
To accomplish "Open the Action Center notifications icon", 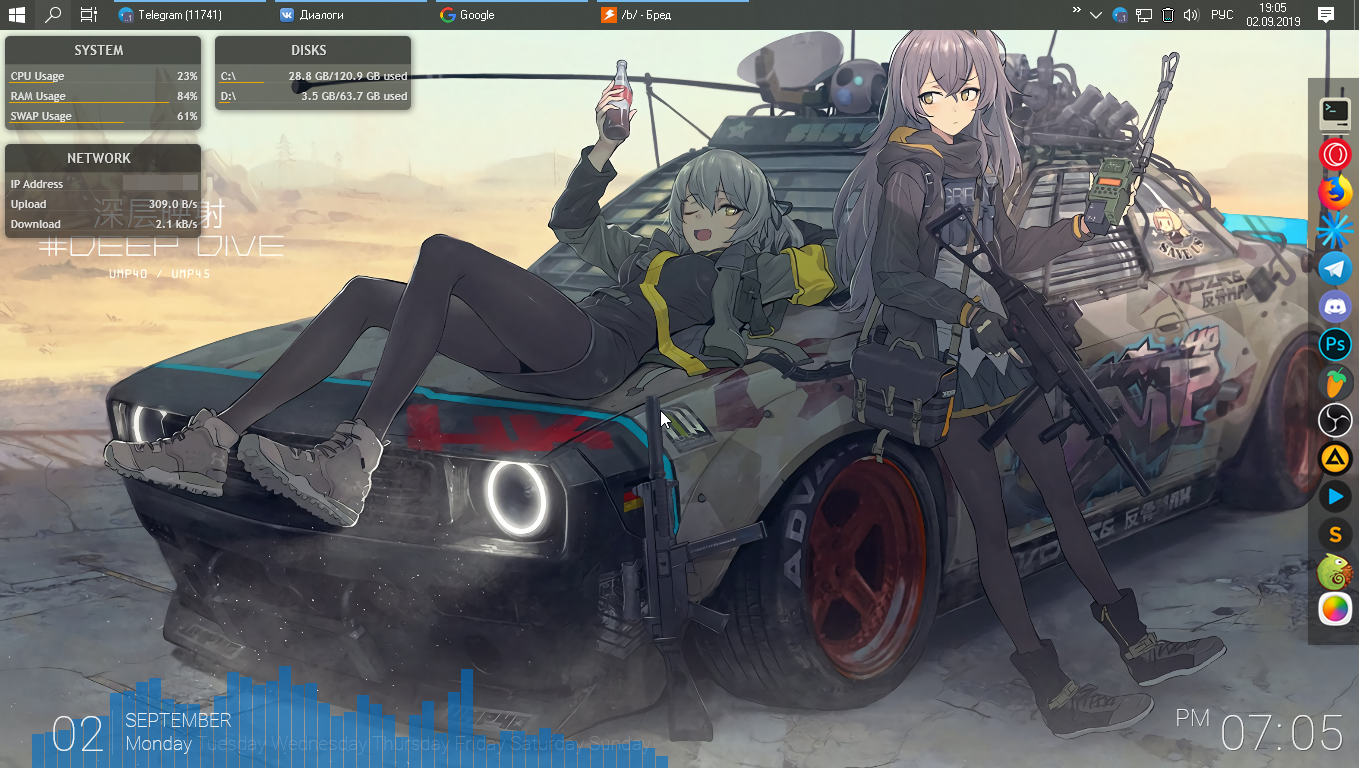I will pyautogui.click(x=1326, y=15).
